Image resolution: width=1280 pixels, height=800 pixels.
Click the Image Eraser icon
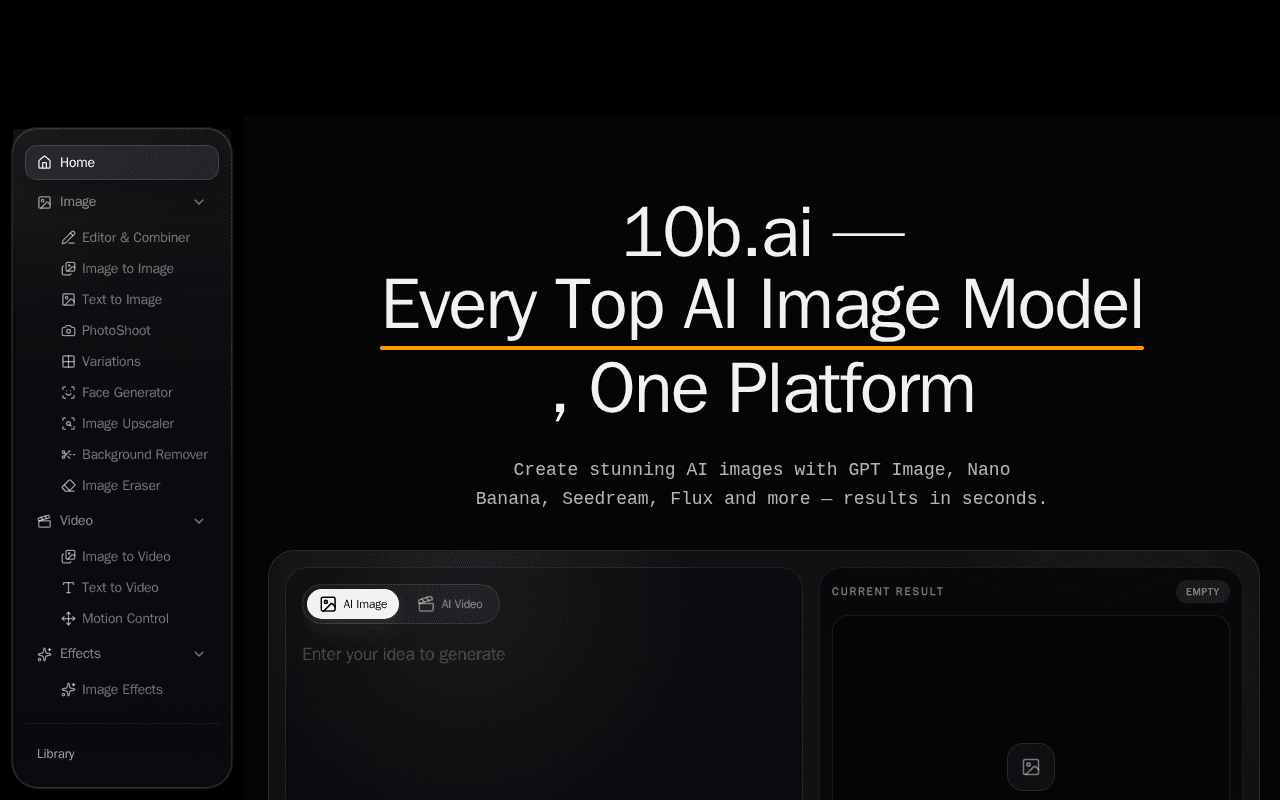[68, 486]
